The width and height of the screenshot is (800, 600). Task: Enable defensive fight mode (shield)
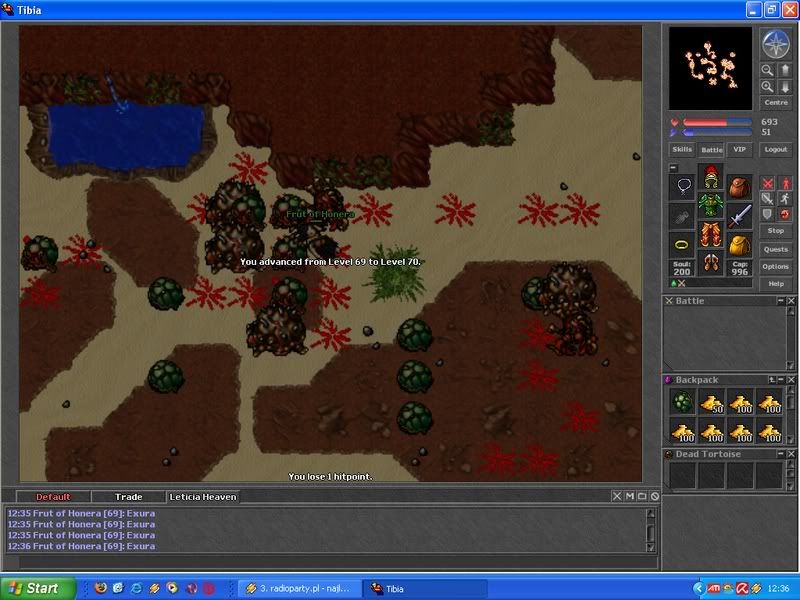coord(767,214)
